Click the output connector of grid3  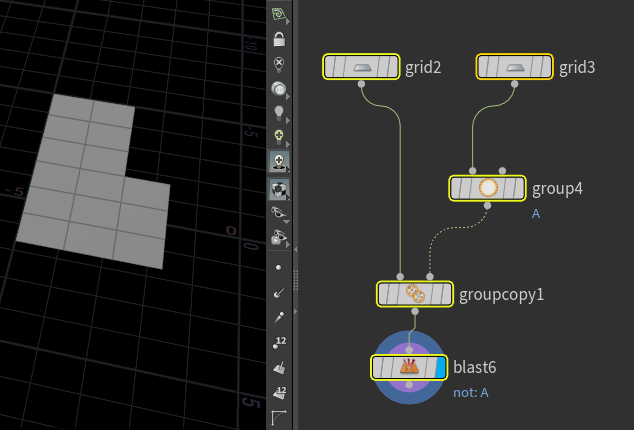click(514, 84)
